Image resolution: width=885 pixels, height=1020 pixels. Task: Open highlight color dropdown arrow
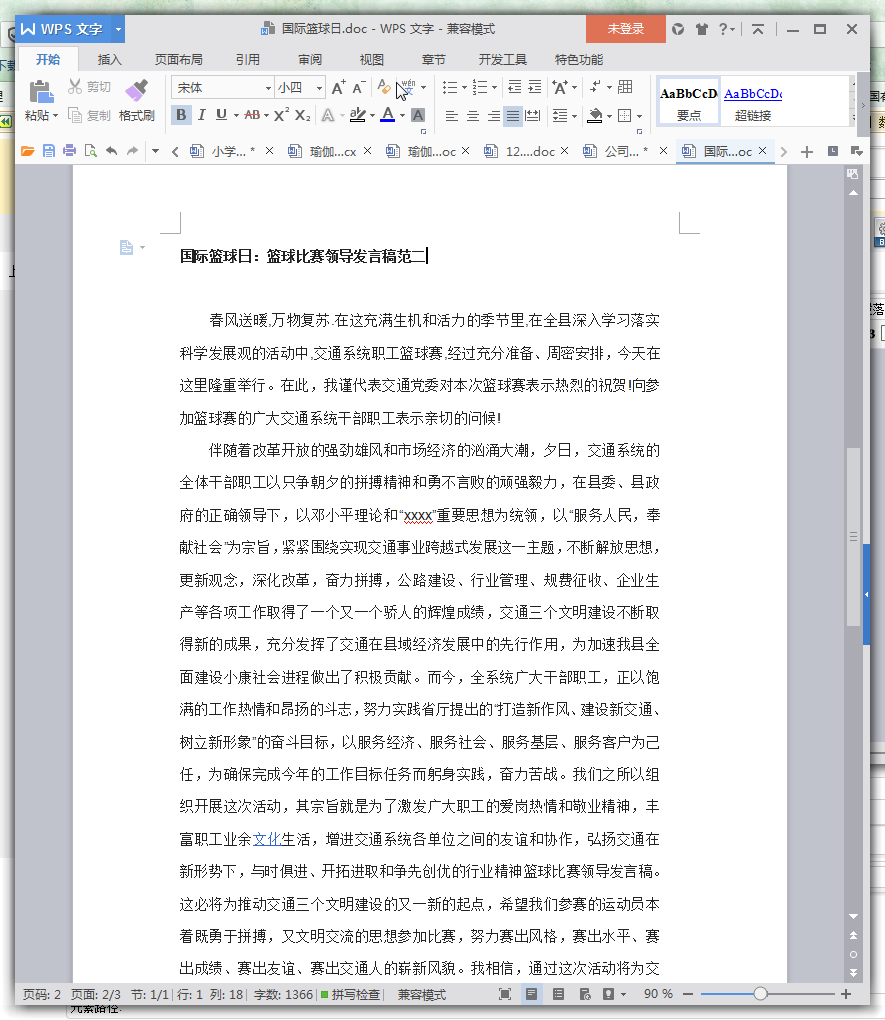point(372,116)
